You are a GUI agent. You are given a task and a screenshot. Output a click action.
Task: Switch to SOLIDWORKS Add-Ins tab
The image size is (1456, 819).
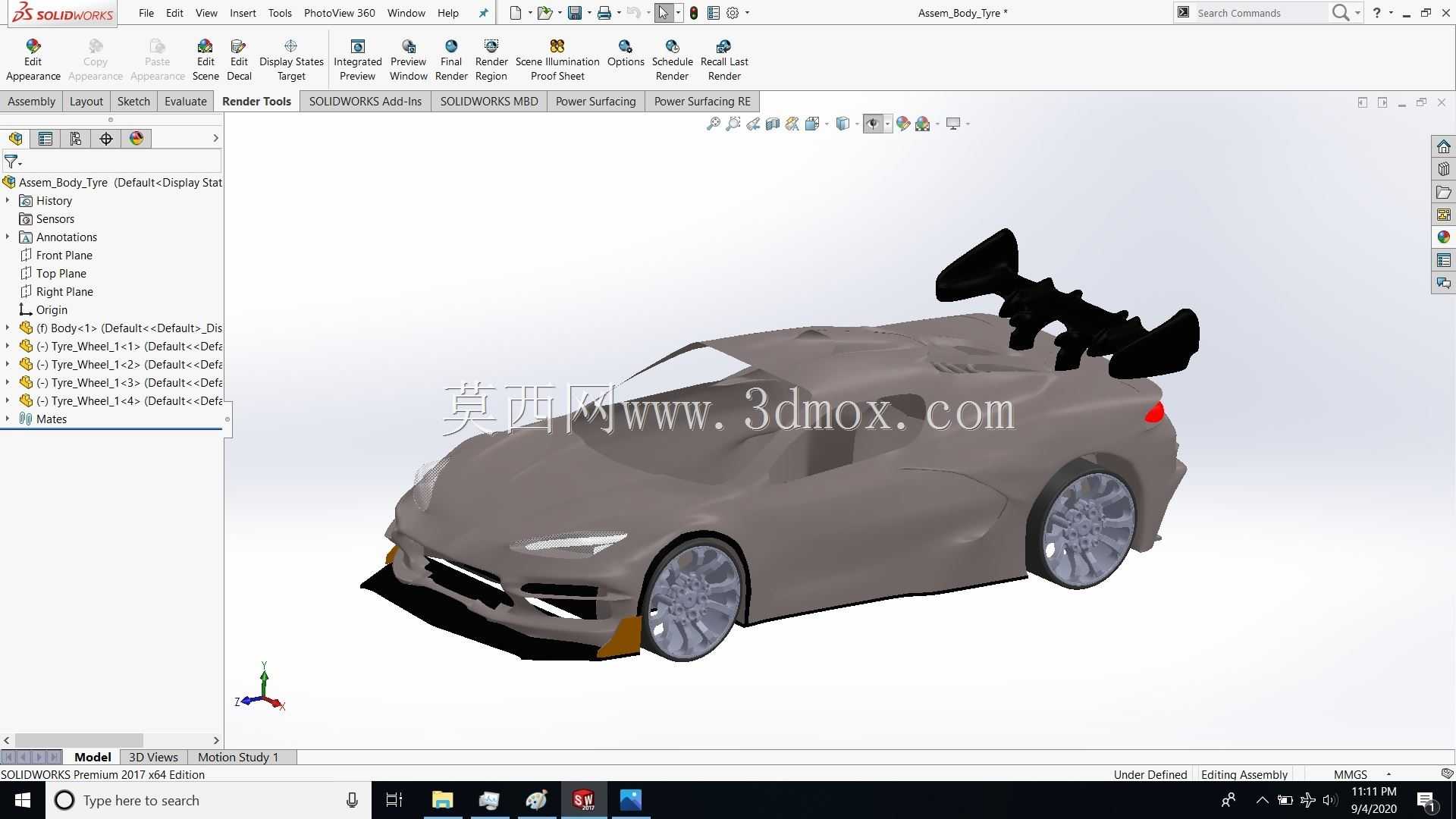[x=366, y=102]
